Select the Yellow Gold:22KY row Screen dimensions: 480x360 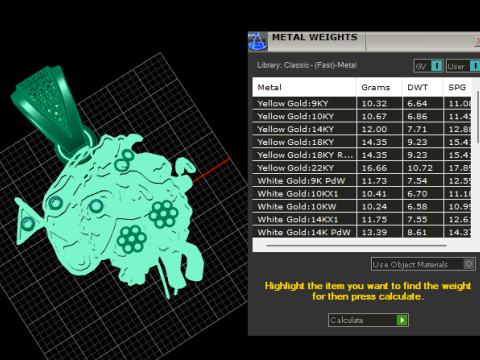coord(362,168)
